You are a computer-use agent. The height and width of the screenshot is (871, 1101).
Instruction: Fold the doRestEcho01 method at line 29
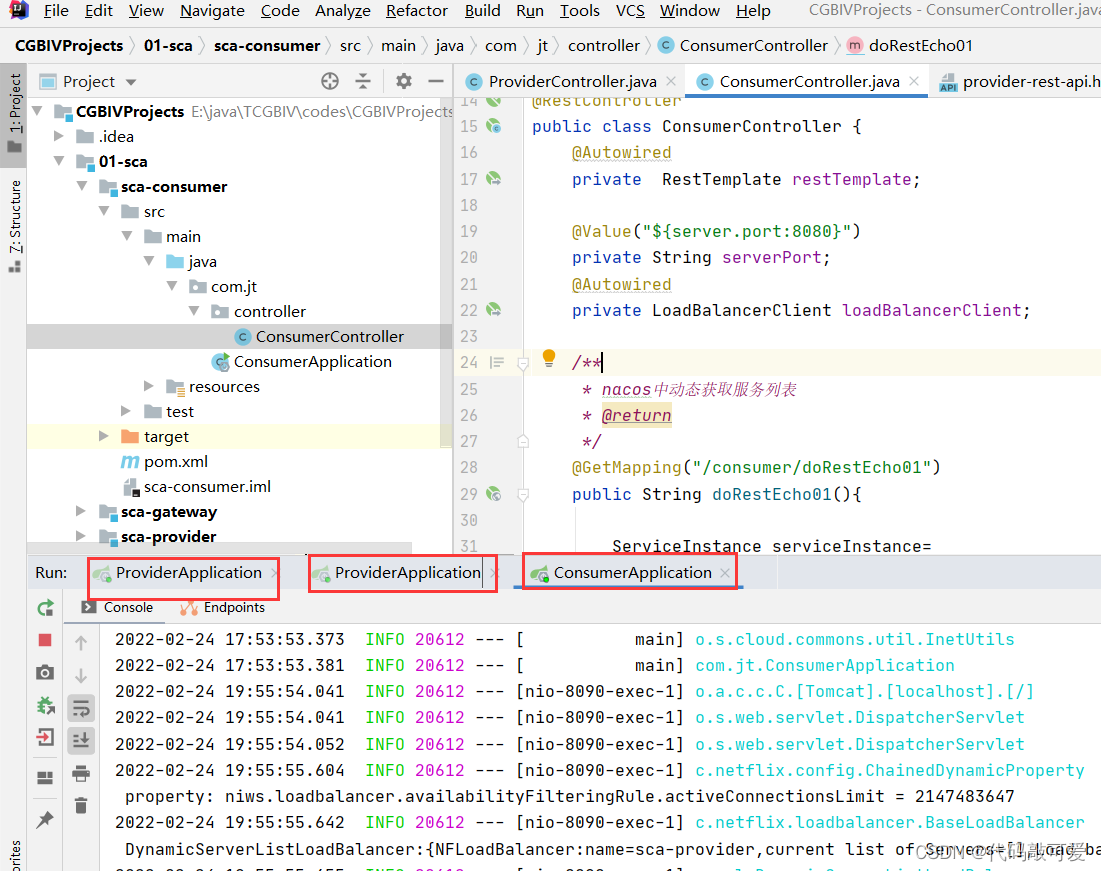(523, 495)
